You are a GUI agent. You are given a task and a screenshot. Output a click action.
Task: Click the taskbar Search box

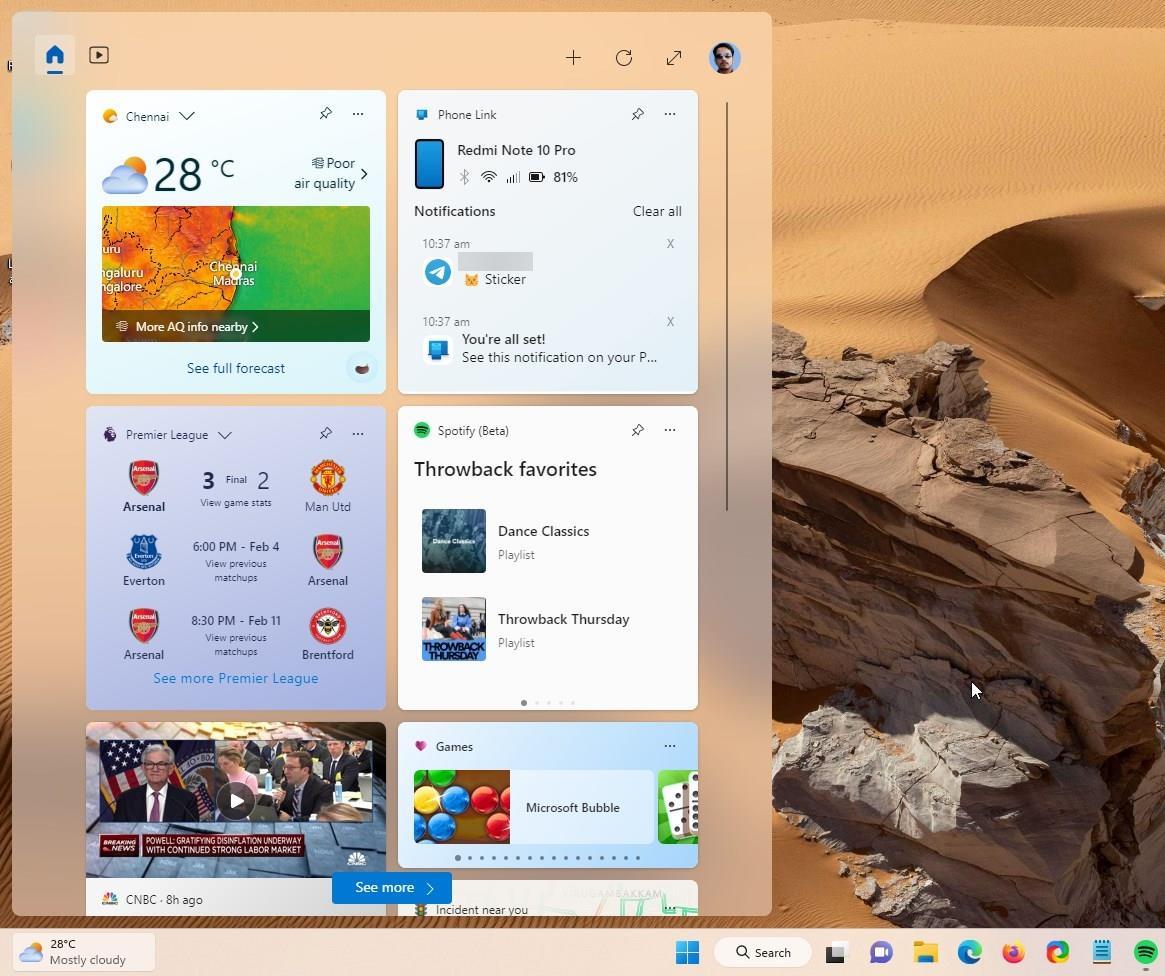pyautogui.click(x=762, y=952)
